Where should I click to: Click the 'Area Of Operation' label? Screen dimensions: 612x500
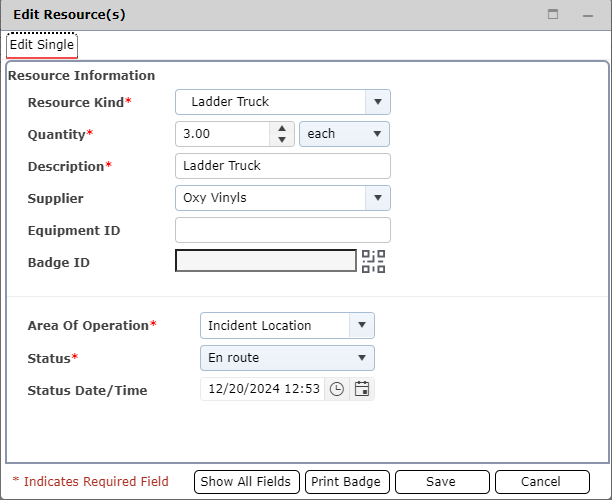click(x=88, y=326)
